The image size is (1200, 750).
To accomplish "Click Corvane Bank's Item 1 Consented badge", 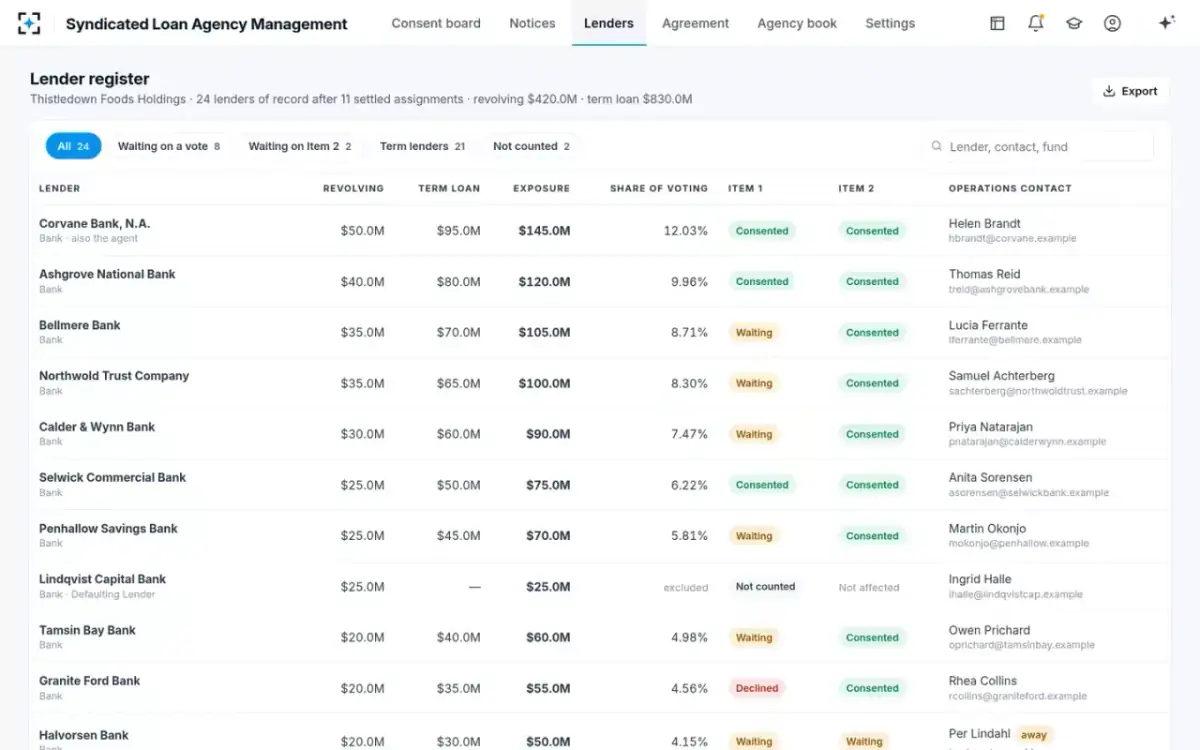I will 762,231.
